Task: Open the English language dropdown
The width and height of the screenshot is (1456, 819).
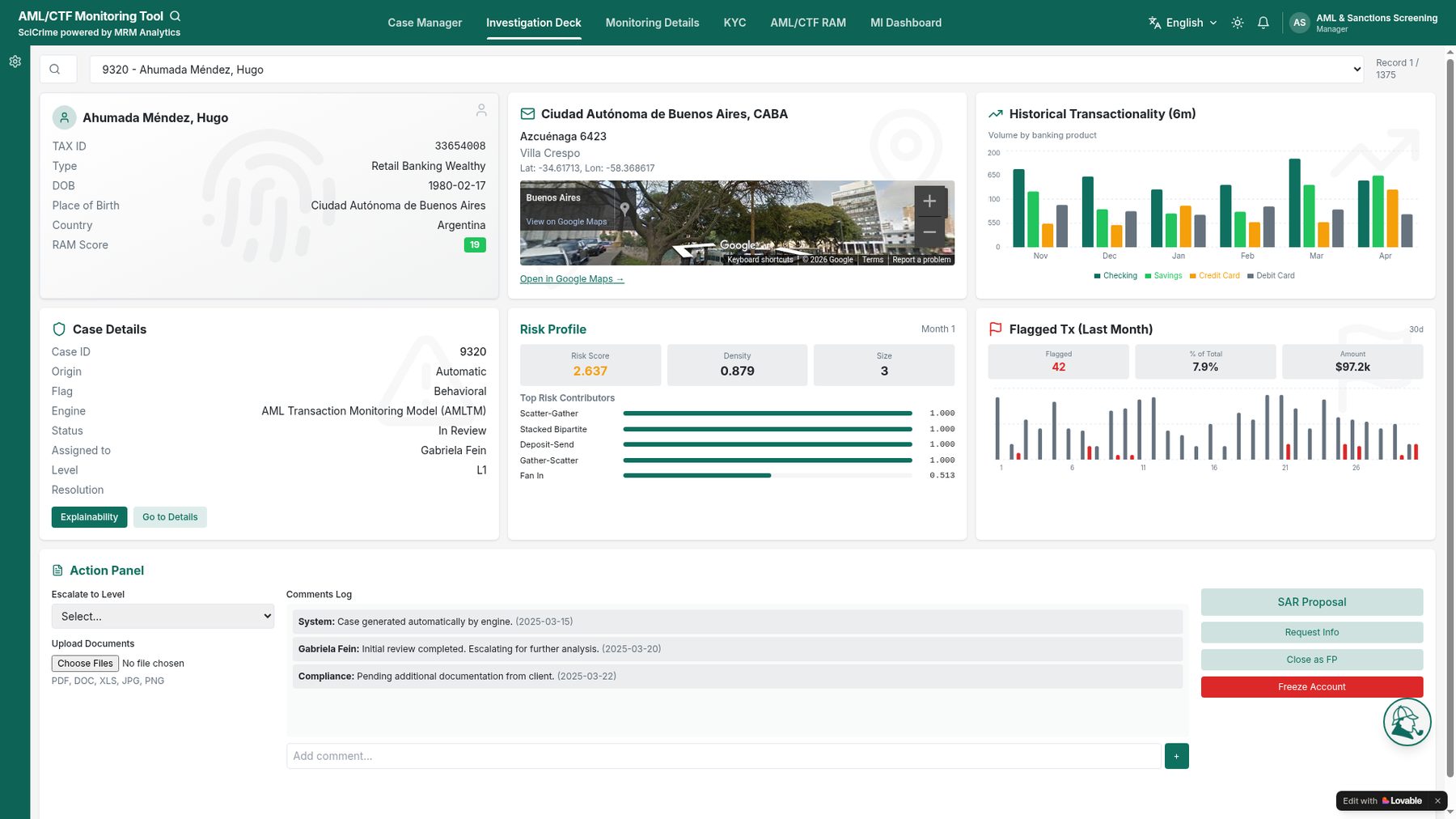Action: click(x=1183, y=23)
